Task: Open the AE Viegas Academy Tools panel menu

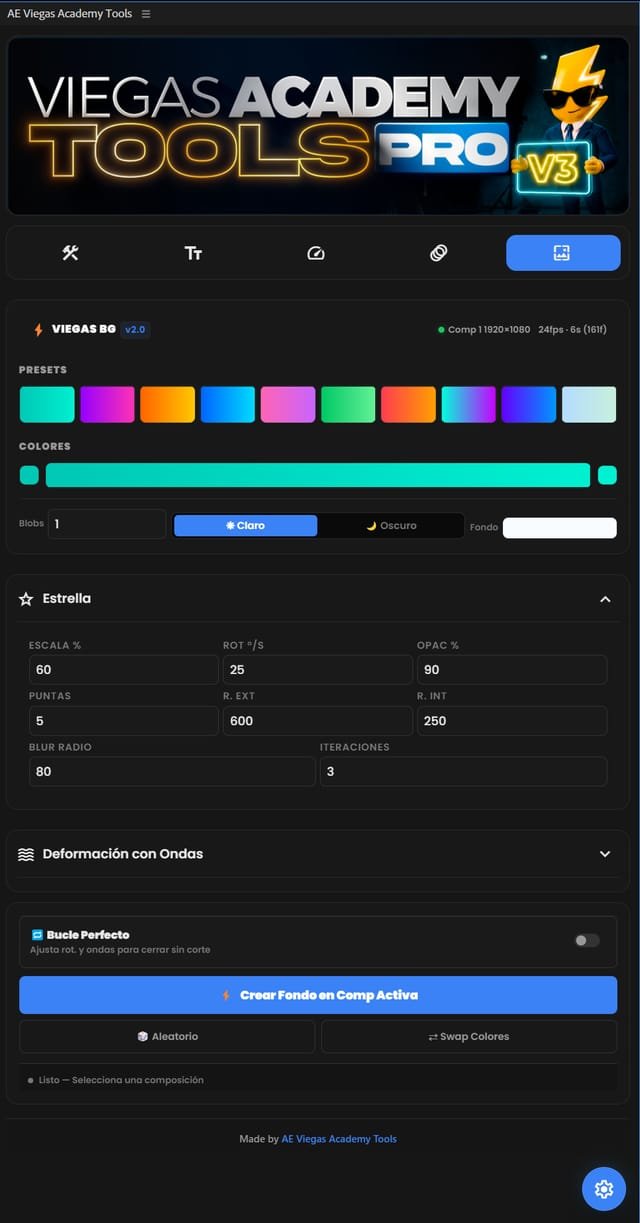Action: coord(146,14)
